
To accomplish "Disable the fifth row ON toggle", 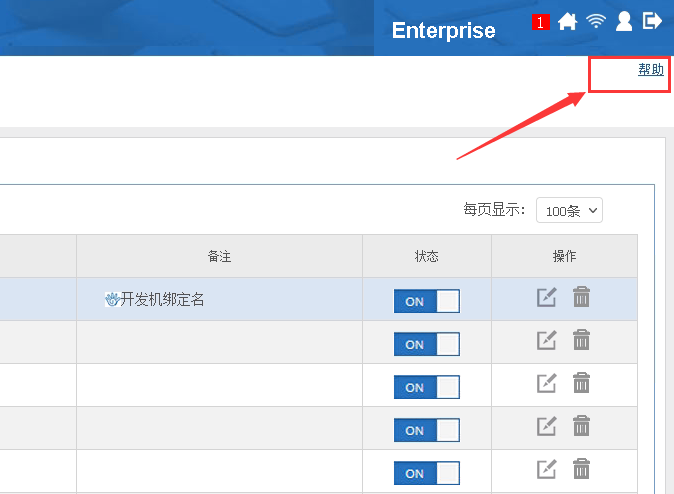I will (x=427, y=474).
